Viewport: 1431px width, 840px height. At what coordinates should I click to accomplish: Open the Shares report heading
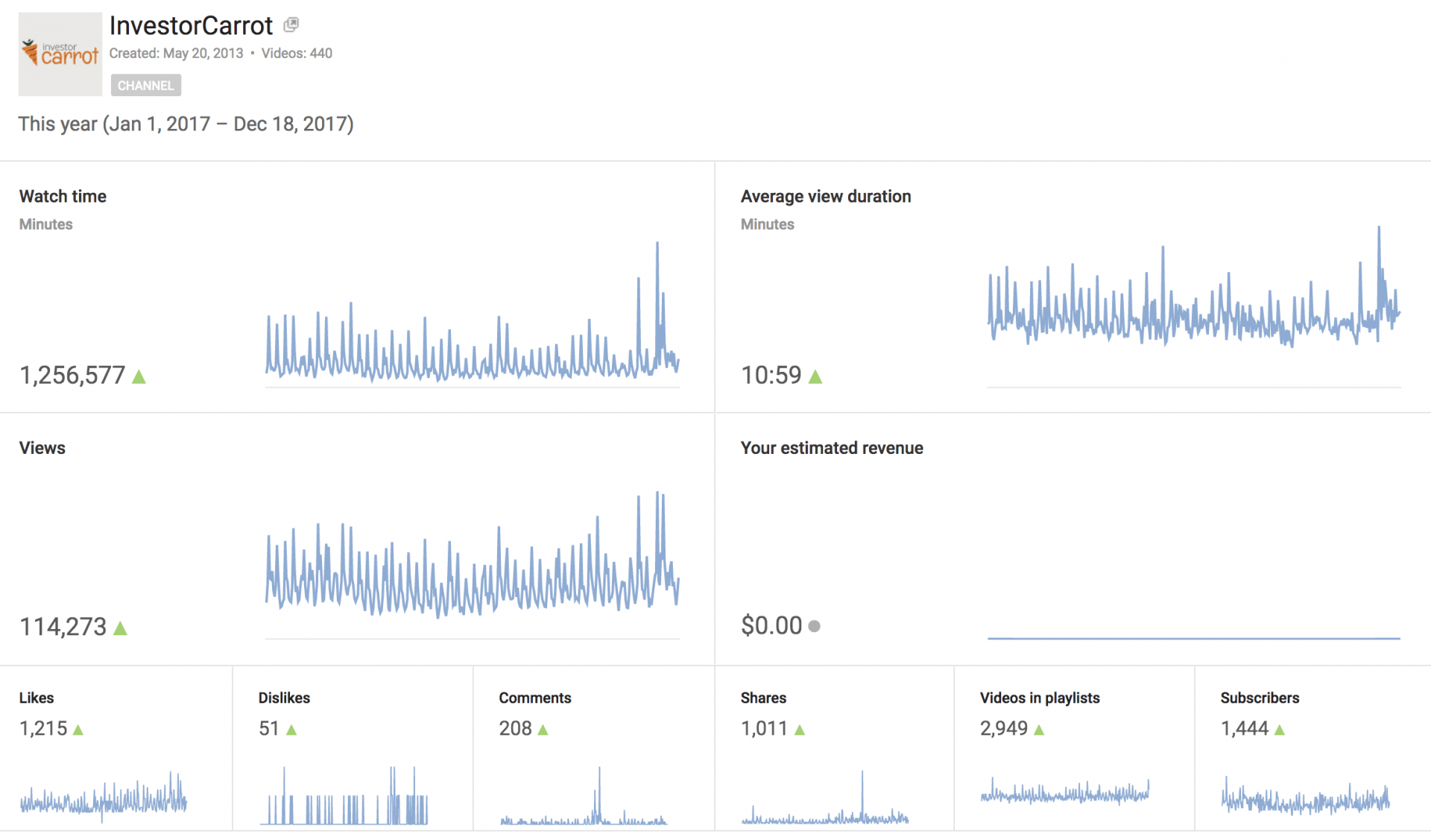pyautogui.click(x=763, y=698)
